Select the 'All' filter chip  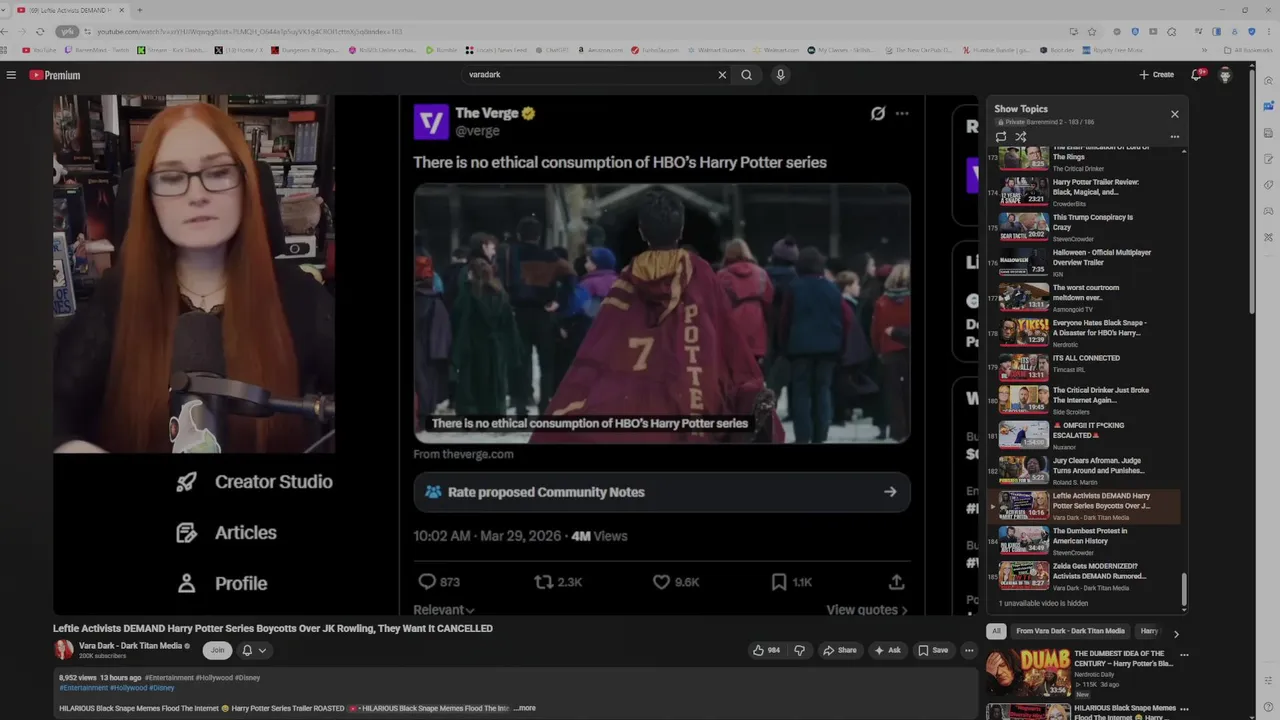coord(996,631)
